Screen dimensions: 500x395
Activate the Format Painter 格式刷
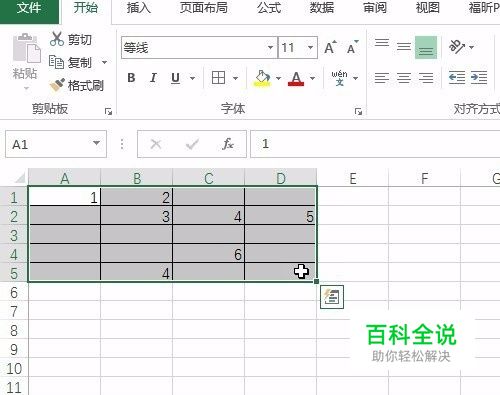77,85
